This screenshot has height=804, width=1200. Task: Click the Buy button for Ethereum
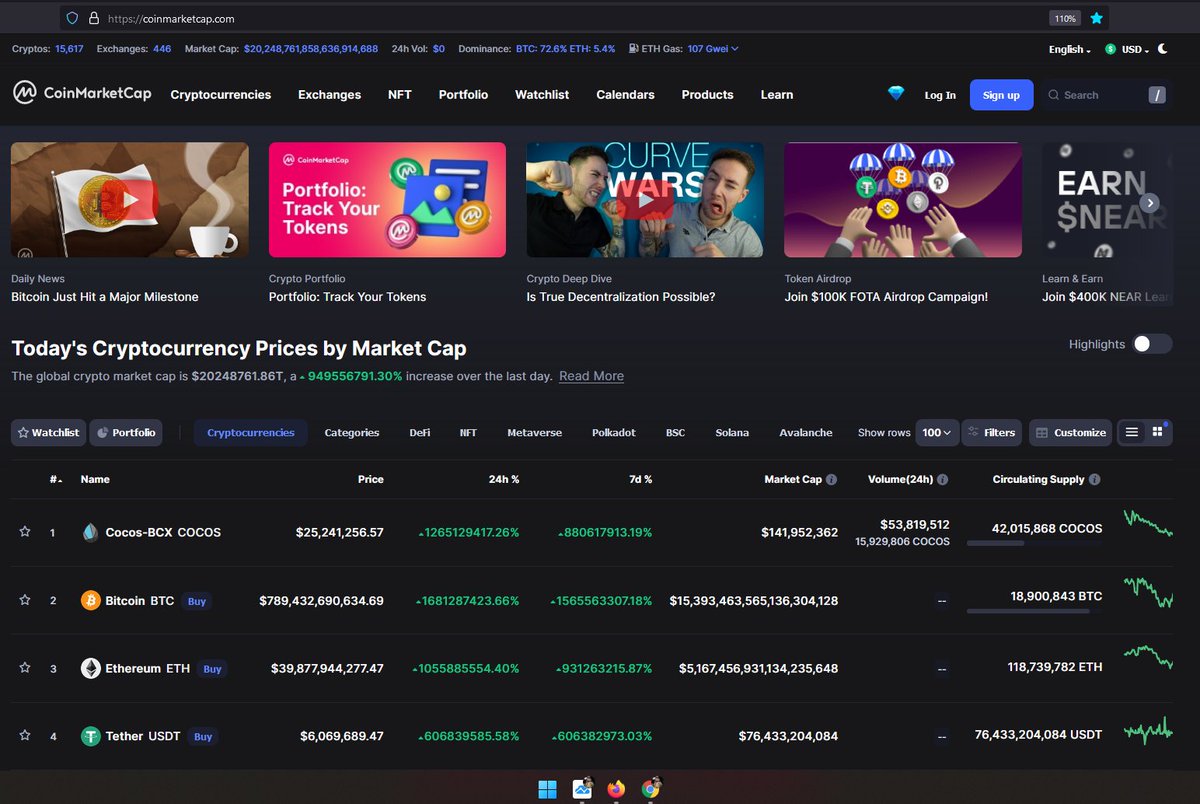pos(212,669)
